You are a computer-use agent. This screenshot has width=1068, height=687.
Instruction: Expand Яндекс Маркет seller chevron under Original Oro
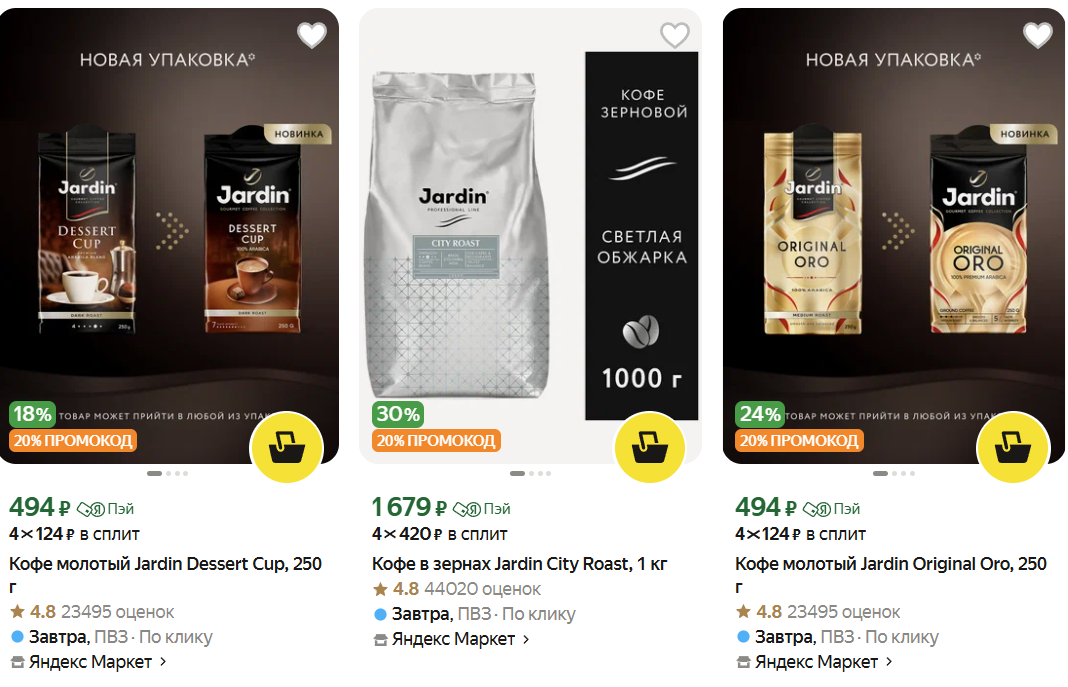(889, 661)
